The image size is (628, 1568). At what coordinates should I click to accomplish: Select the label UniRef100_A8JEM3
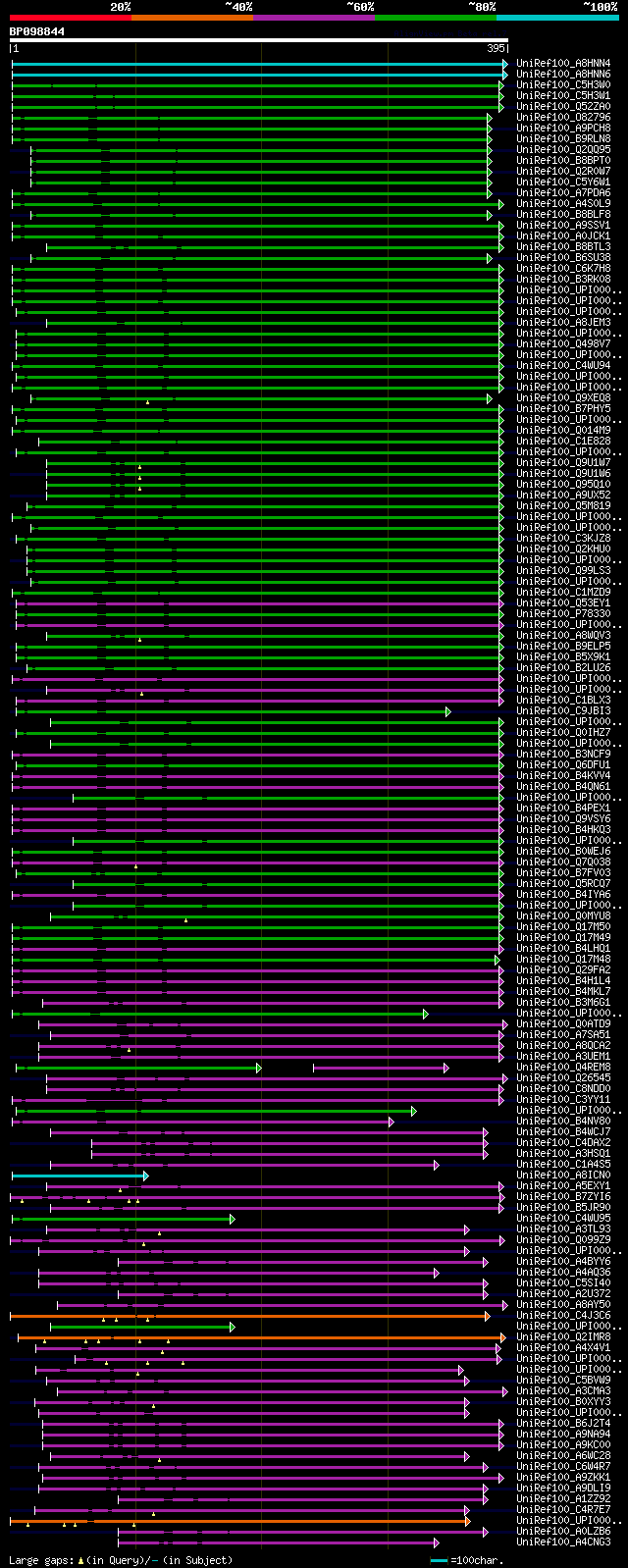563,322
